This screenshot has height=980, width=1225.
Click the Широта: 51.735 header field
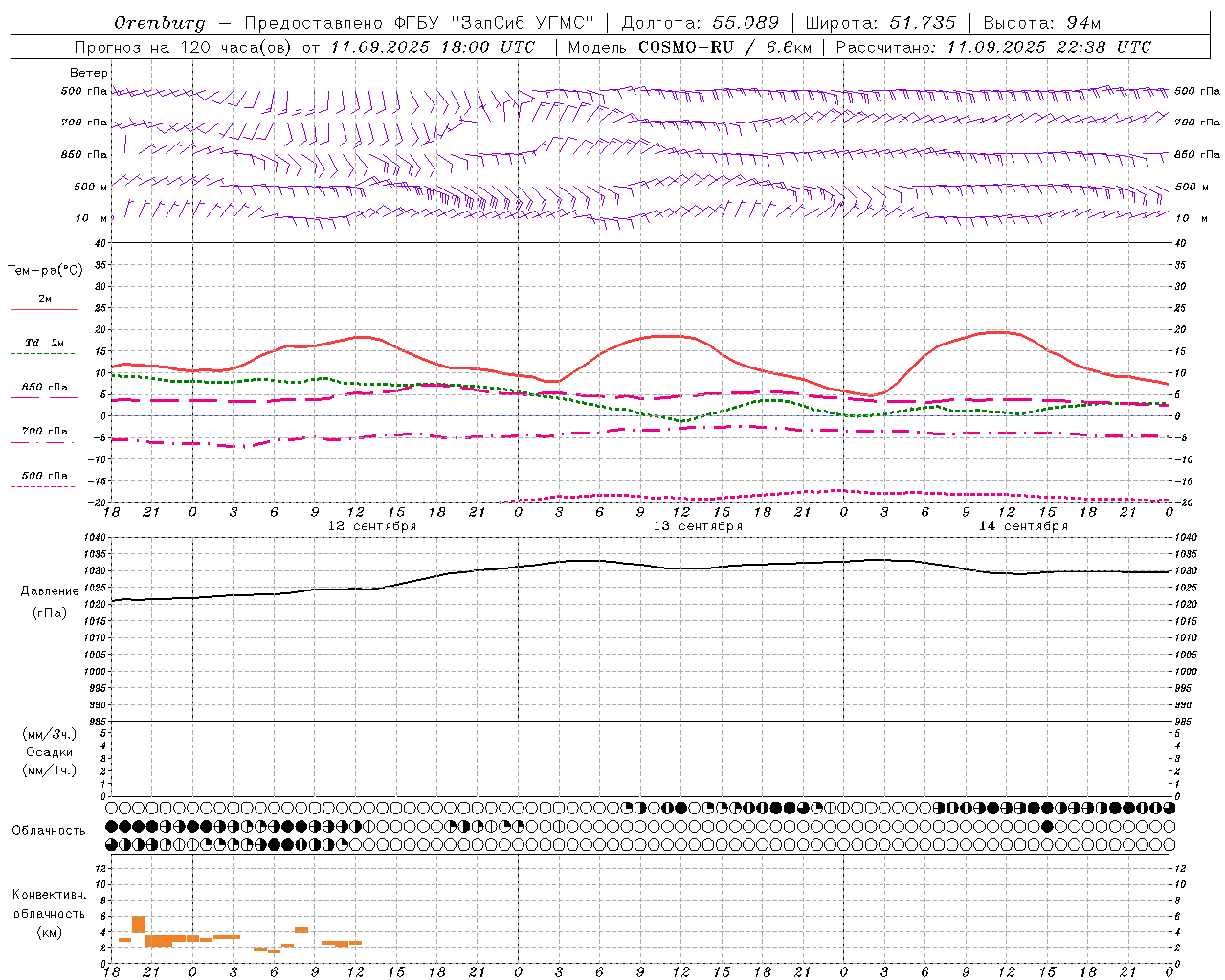880,23
